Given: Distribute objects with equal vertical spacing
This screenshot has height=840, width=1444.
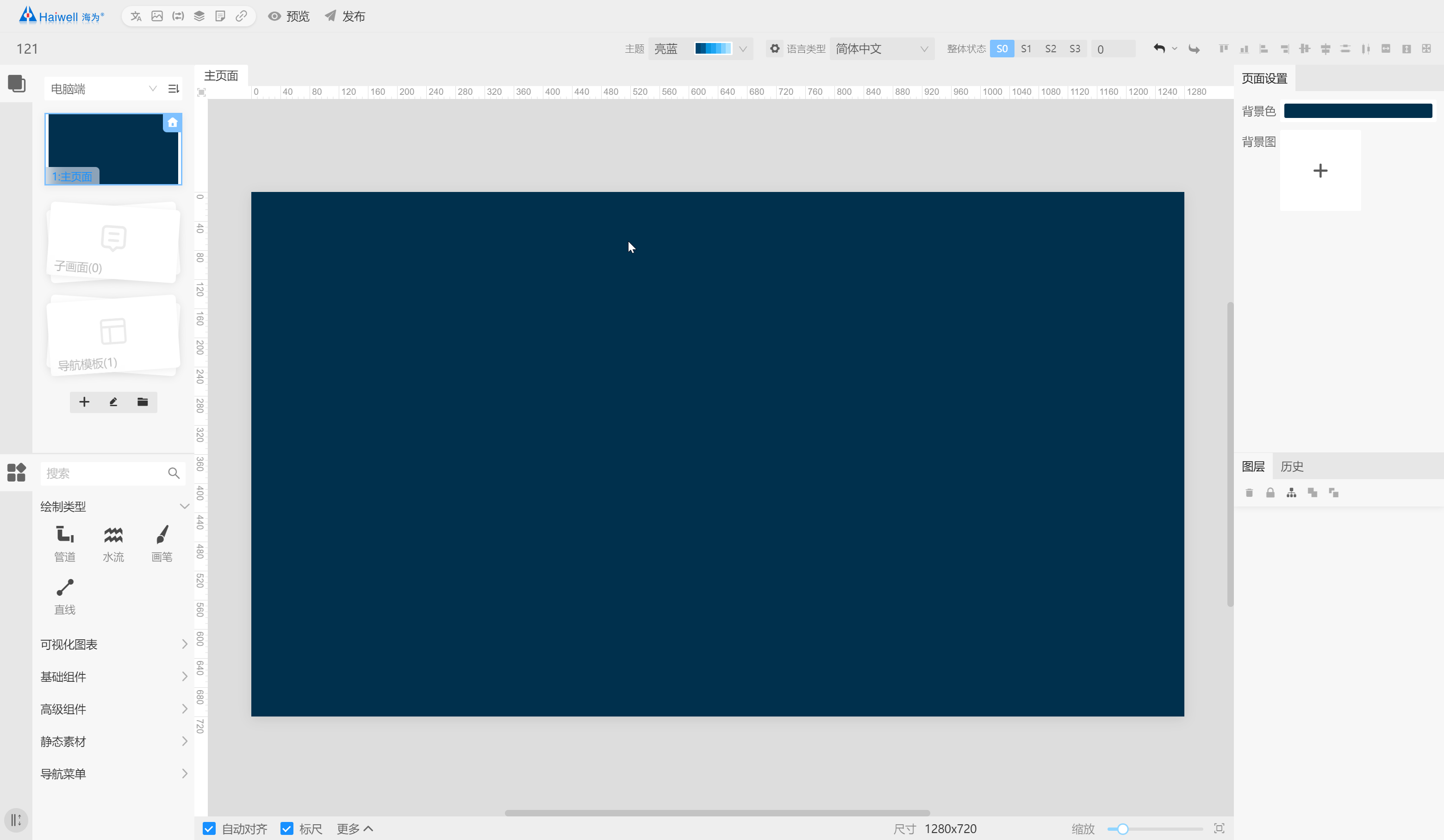Looking at the screenshot, I should point(1345,49).
